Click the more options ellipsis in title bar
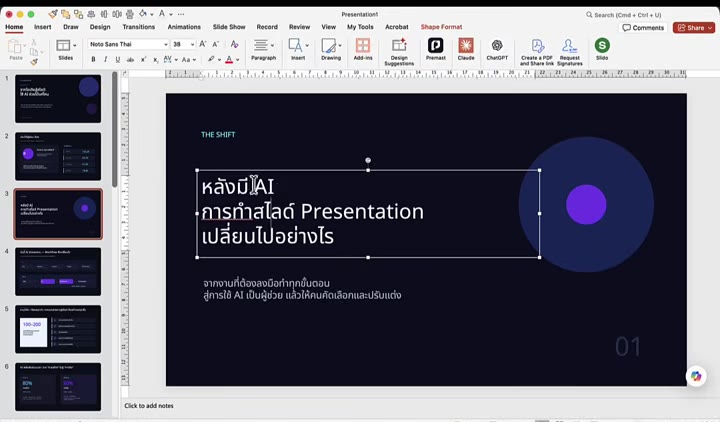 click(x=181, y=14)
